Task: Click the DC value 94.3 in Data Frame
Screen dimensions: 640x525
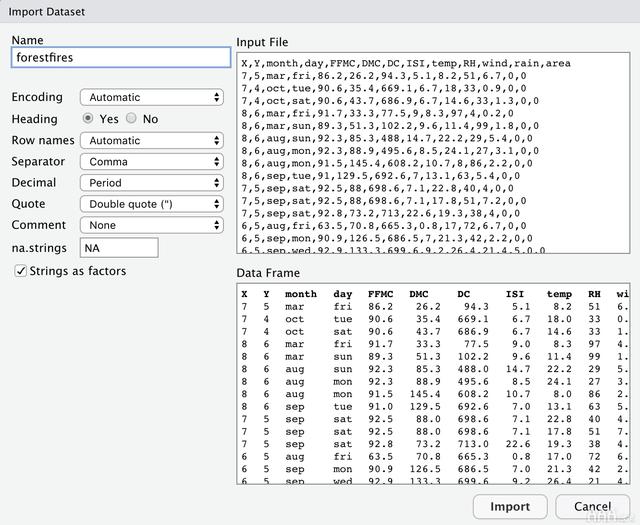Action: coord(476,307)
